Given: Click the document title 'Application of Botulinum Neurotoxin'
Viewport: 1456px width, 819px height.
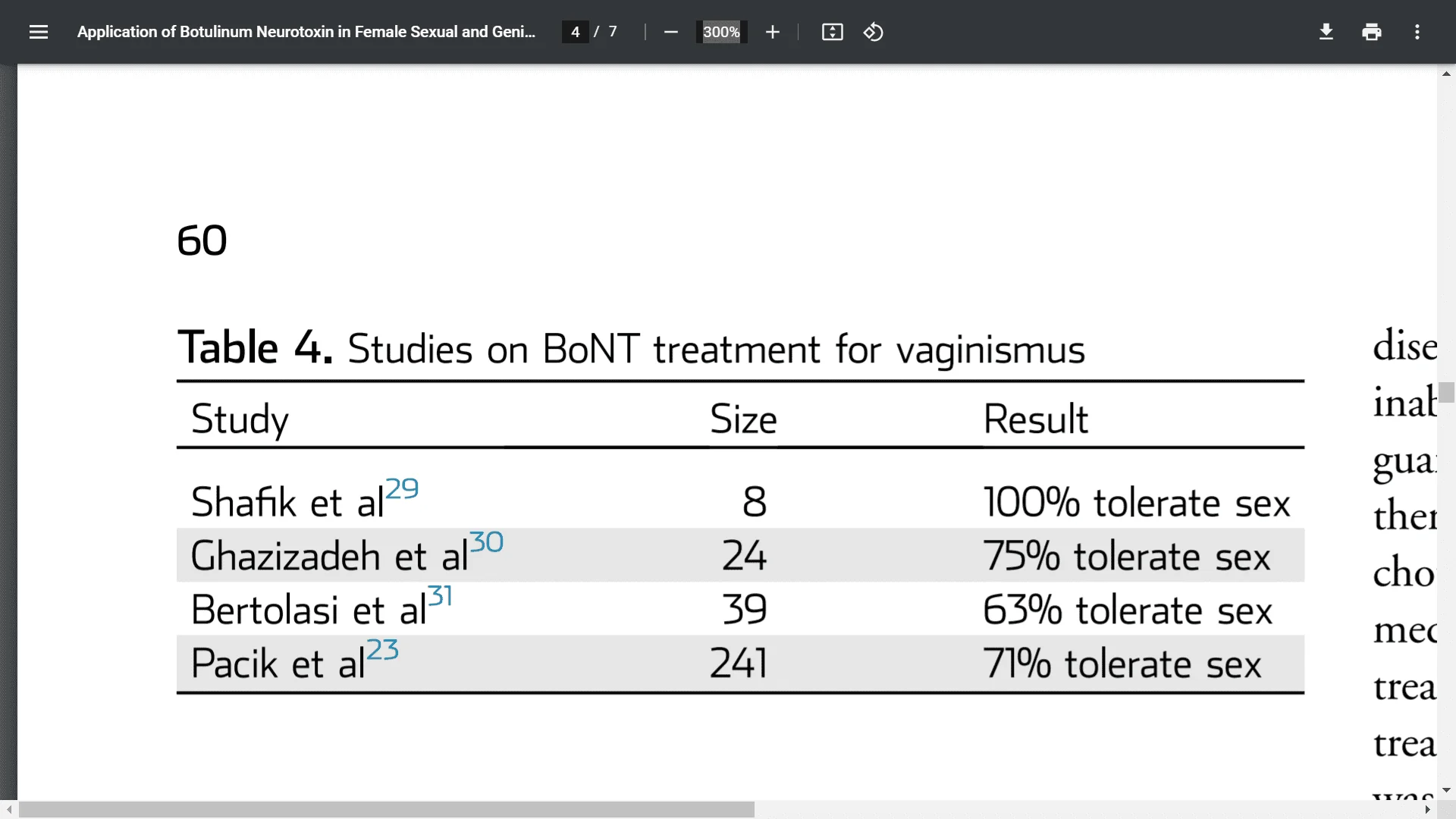Looking at the screenshot, I should (x=306, y=32).
